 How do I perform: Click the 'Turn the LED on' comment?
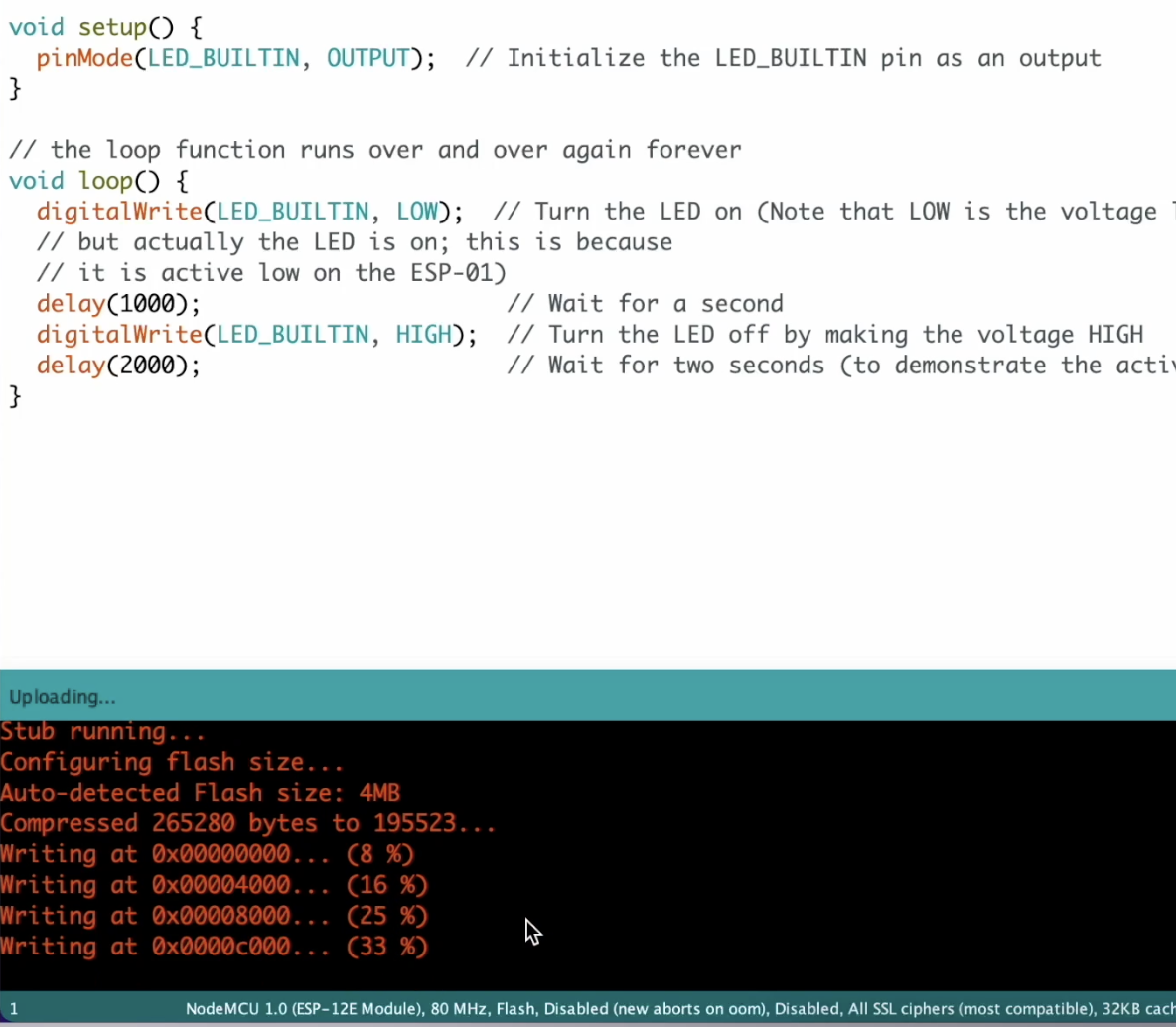coord(833,212)
